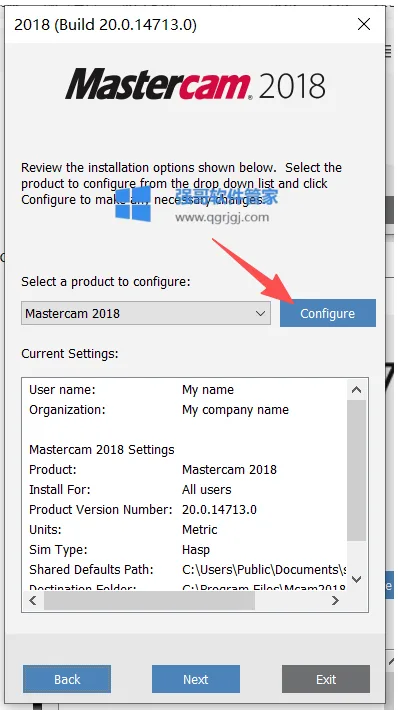
Task: Click the 'Mastercam 2018 Settings' heading row
Action: 102,450
